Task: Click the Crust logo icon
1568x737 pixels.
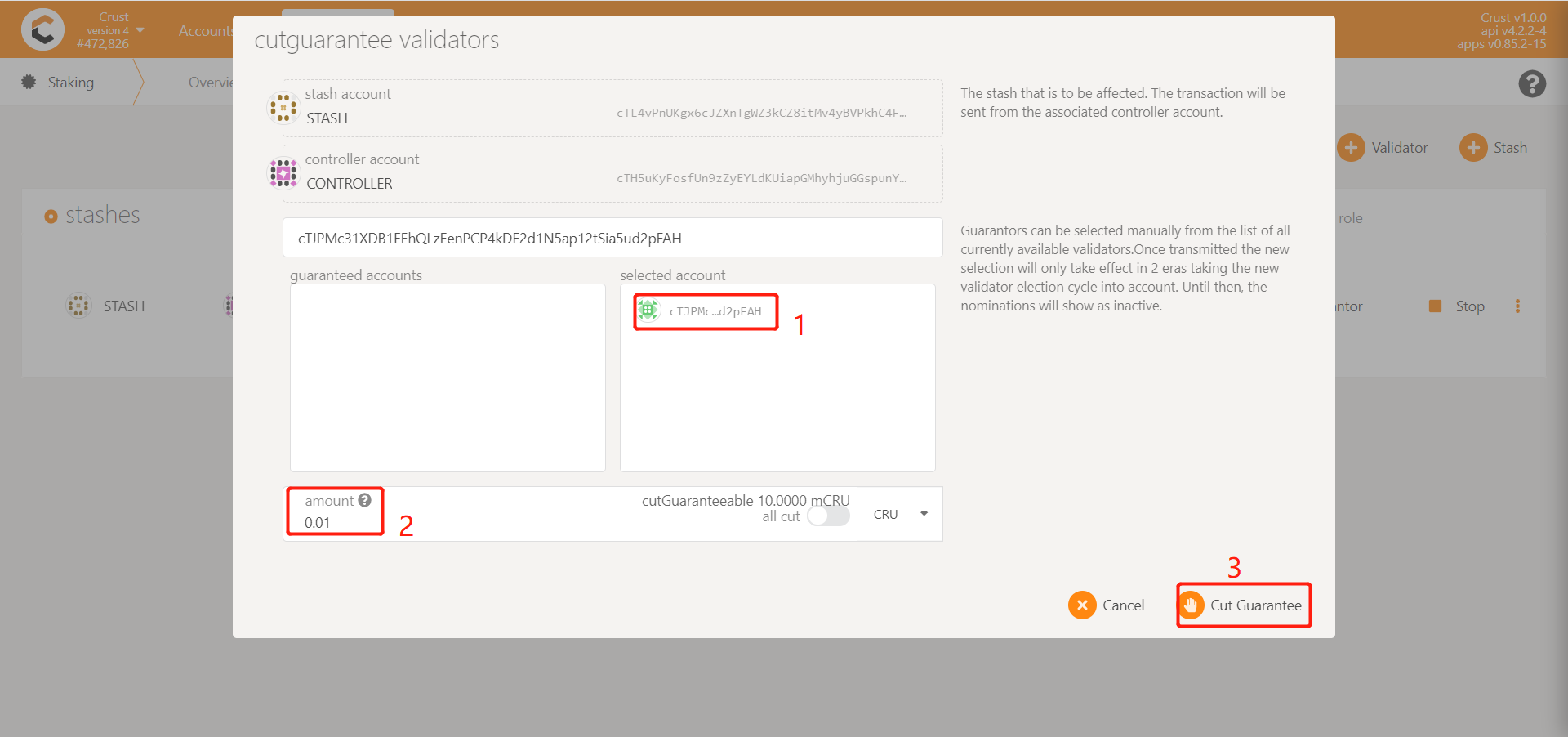Action: [x=42, y=29]
